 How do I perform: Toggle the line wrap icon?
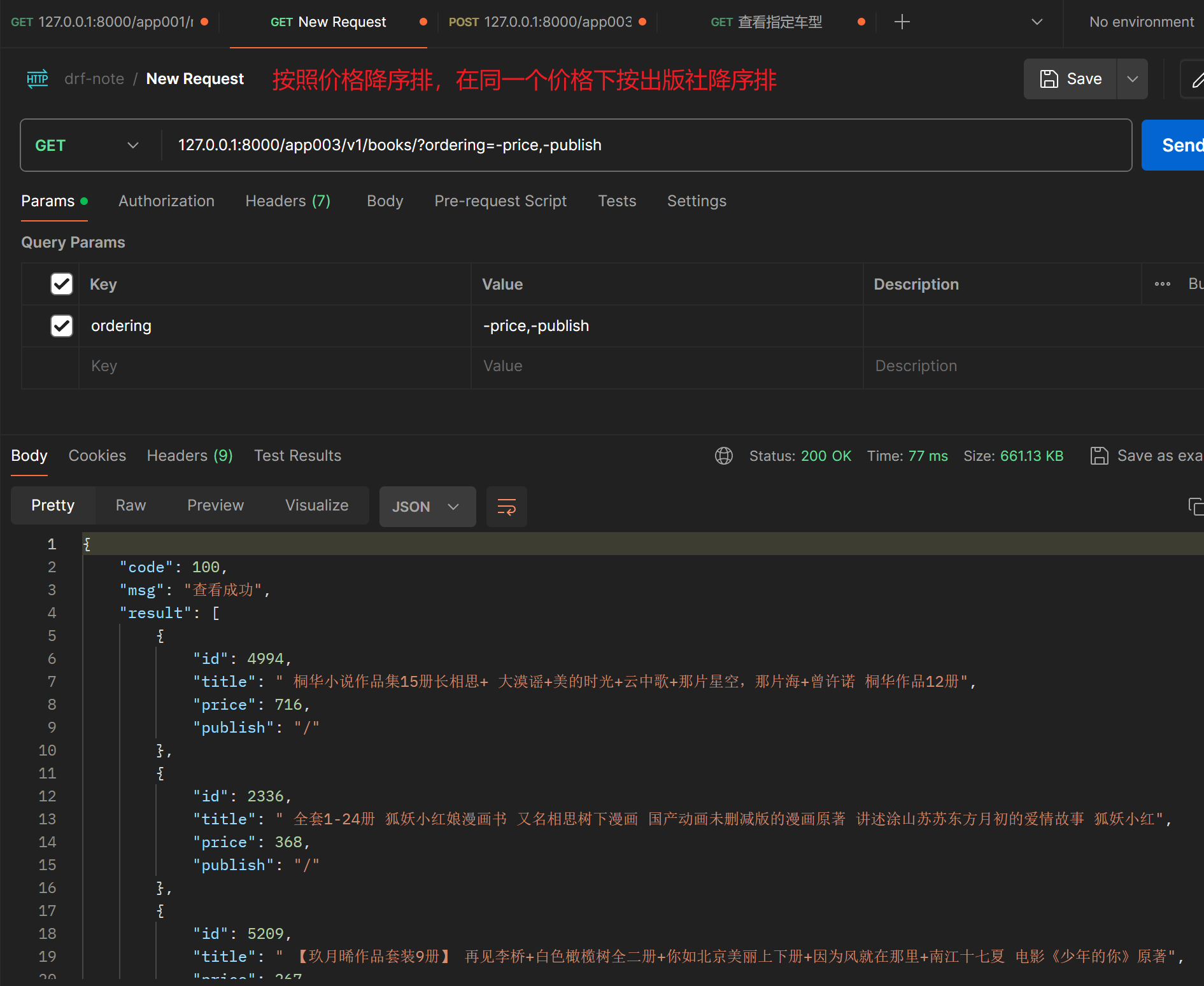point(507,507)
